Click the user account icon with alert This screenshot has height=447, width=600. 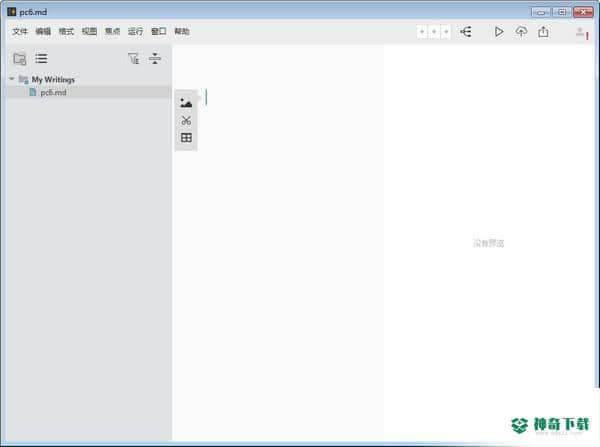(x=582, y=33)
